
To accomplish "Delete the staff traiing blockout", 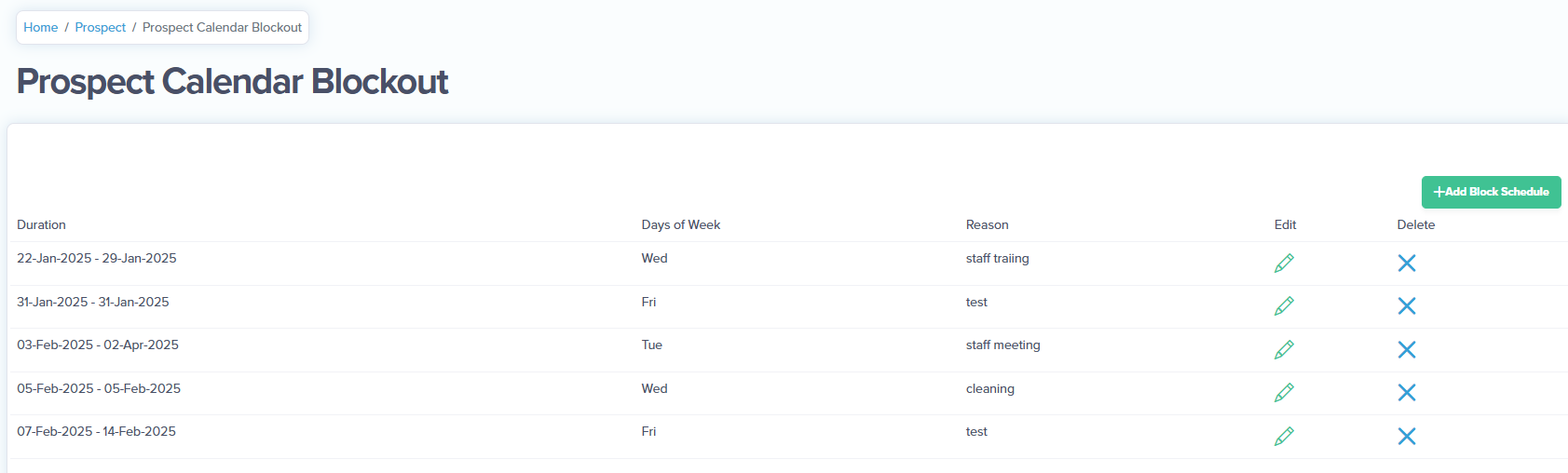I will 1407,264.
